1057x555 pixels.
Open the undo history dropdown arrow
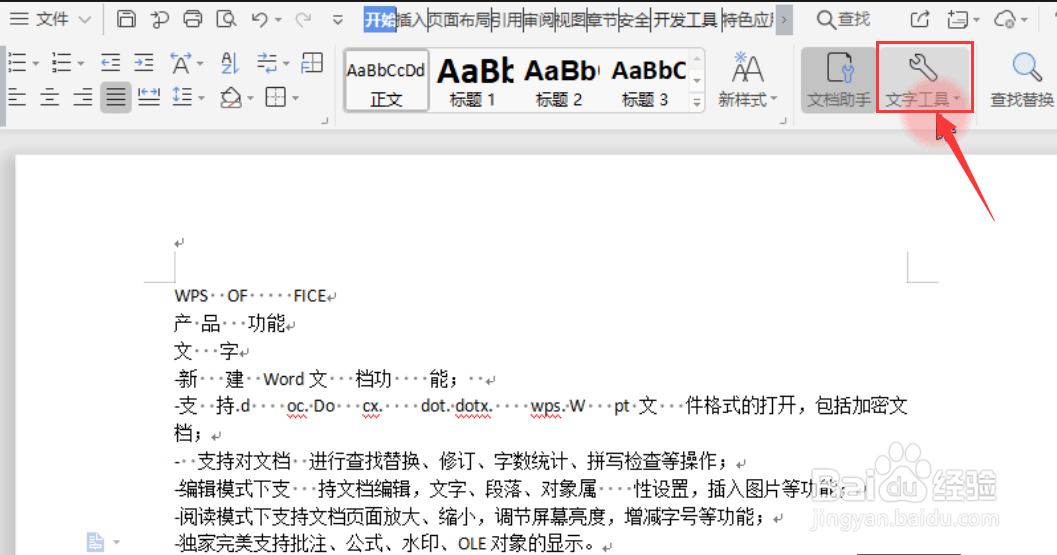tap(278, 20)
